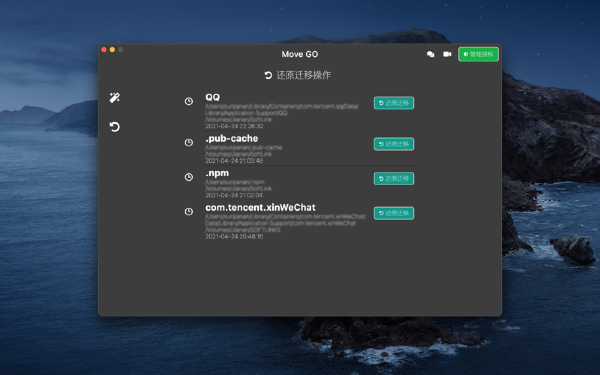Click the timestamp 2021-04-24 21:02:04

[234, 195]
